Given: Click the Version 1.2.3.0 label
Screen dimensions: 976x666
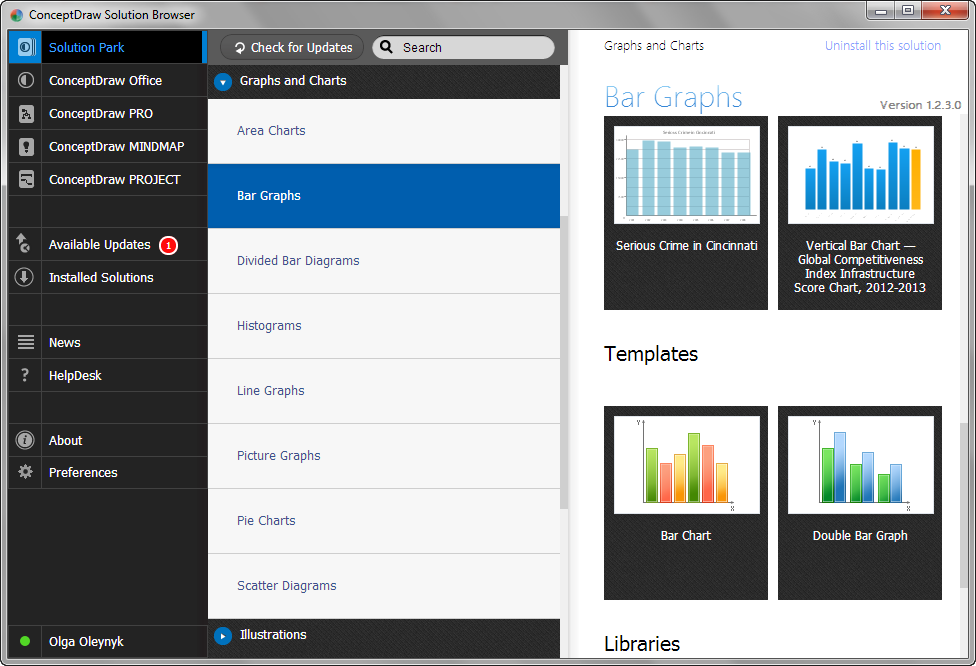Looking at the screenshot, I should point(920,105).
